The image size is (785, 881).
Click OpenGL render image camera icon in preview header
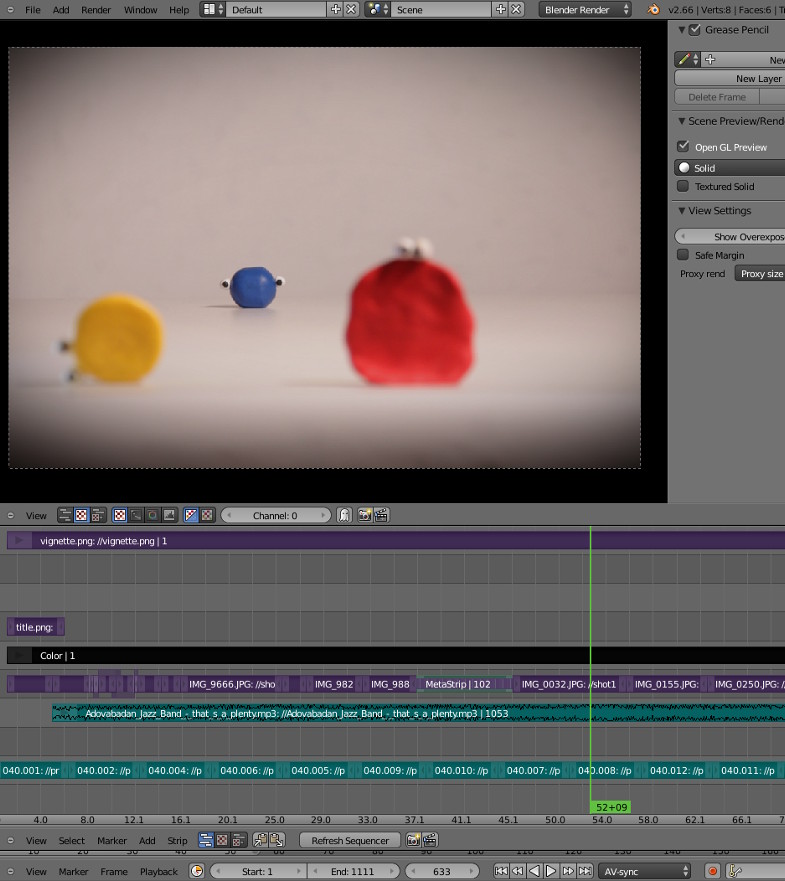point(365,515)
